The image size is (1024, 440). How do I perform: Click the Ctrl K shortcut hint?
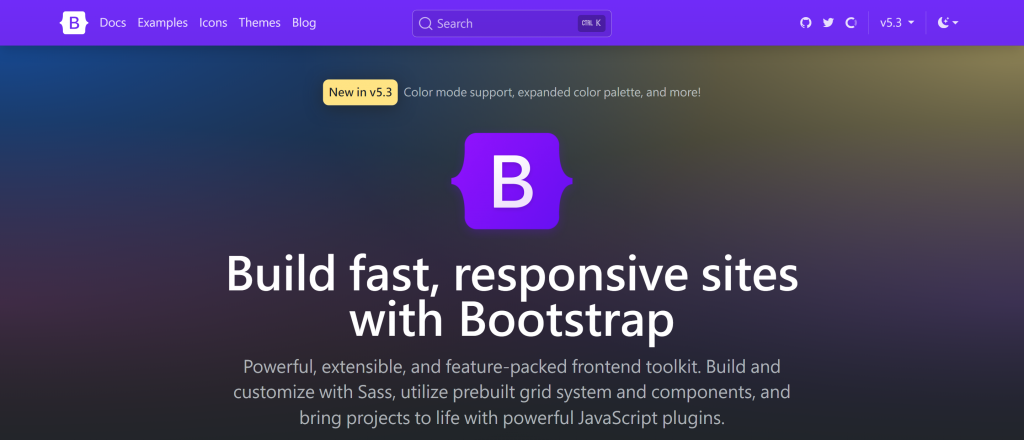pyautogui.click(x=590, y=24)
